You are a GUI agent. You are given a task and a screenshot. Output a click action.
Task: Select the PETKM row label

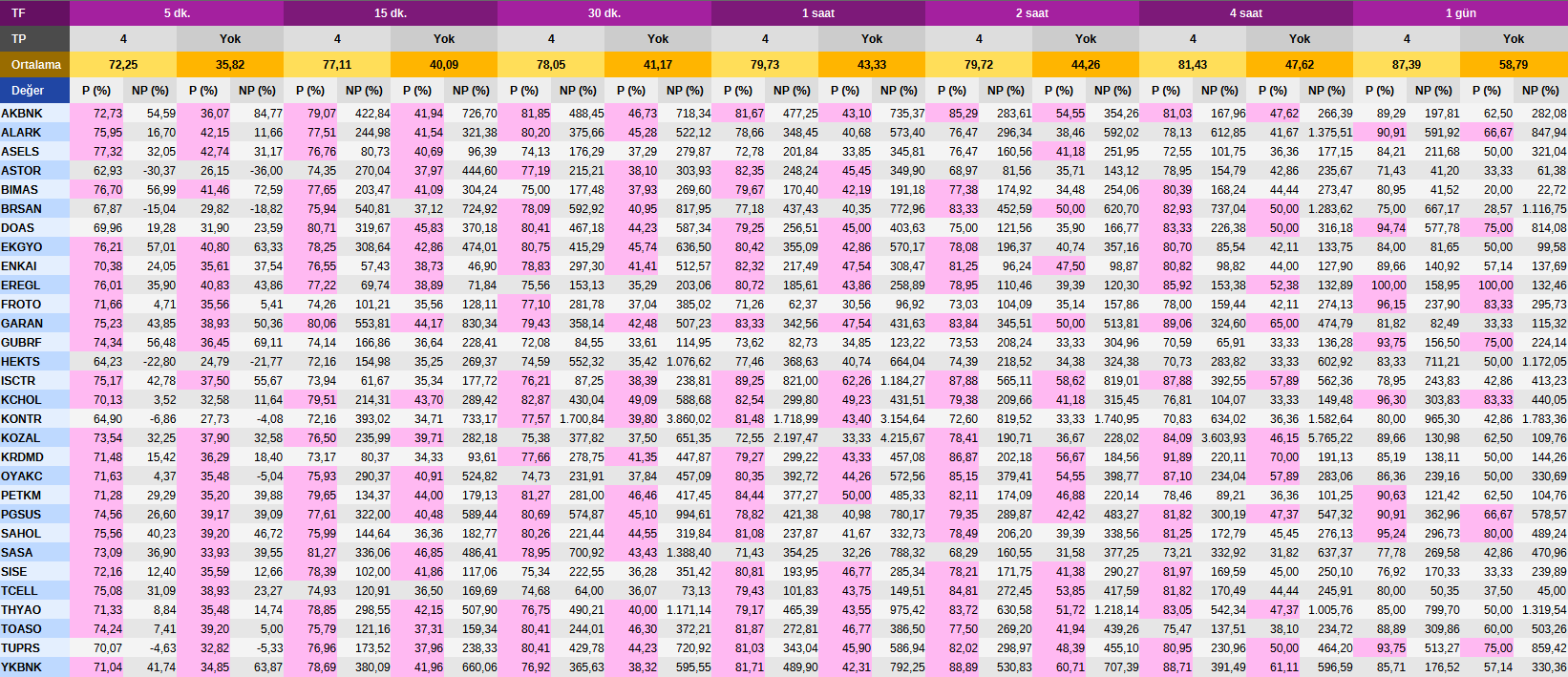[34, 496]
